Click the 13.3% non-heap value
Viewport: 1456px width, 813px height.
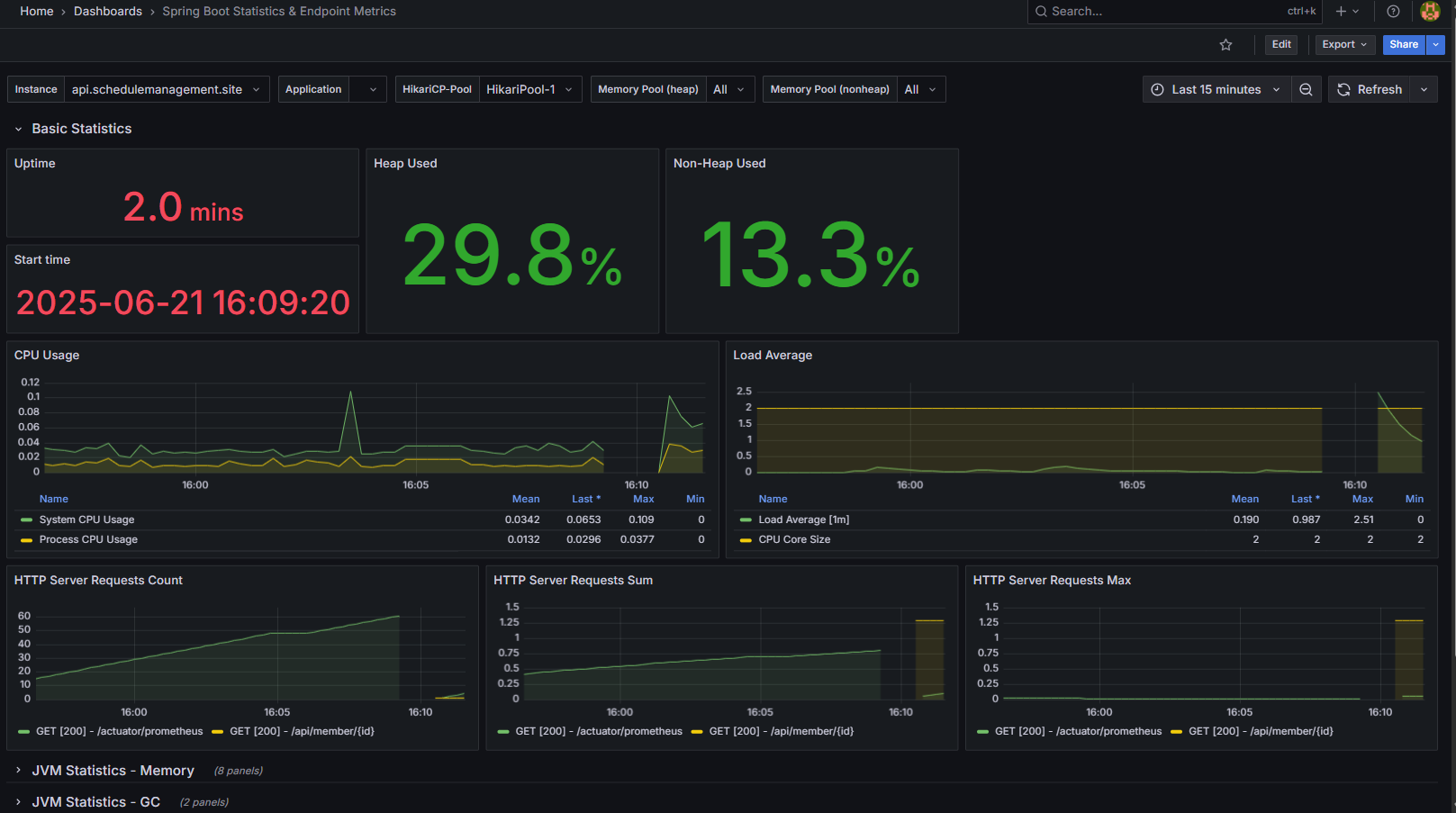pos(811,256)
